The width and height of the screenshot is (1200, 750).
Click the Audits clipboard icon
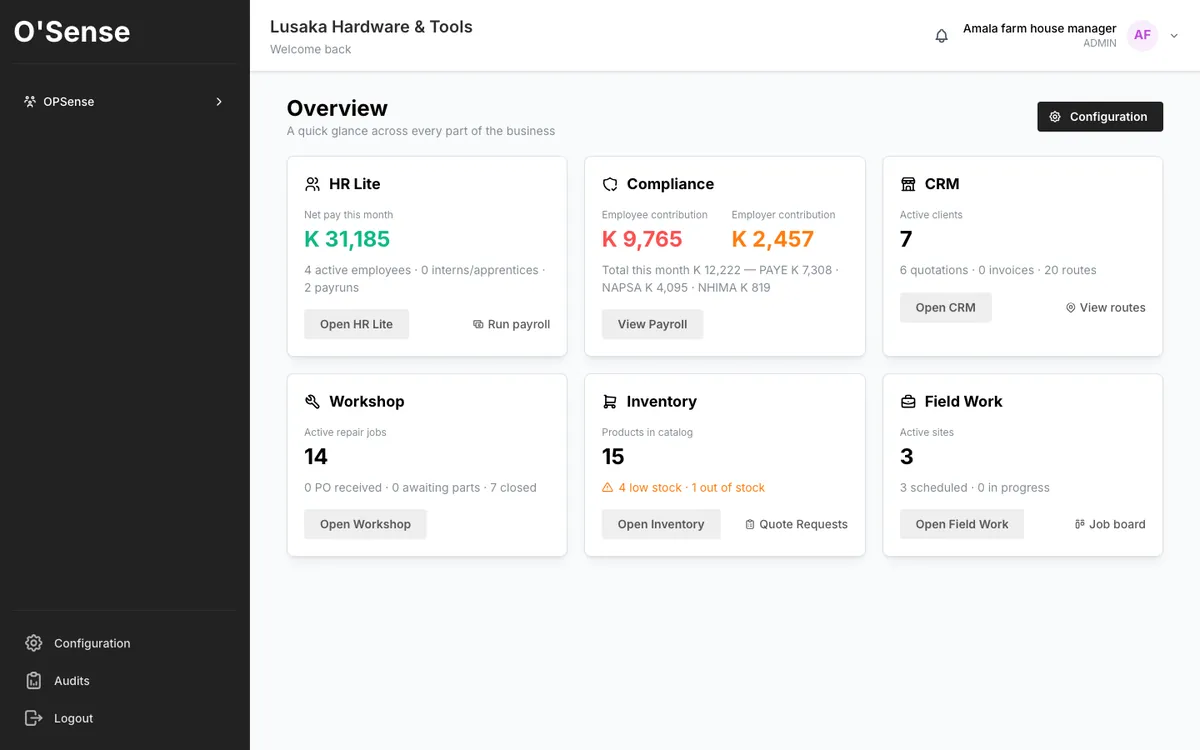coord(34,680)
